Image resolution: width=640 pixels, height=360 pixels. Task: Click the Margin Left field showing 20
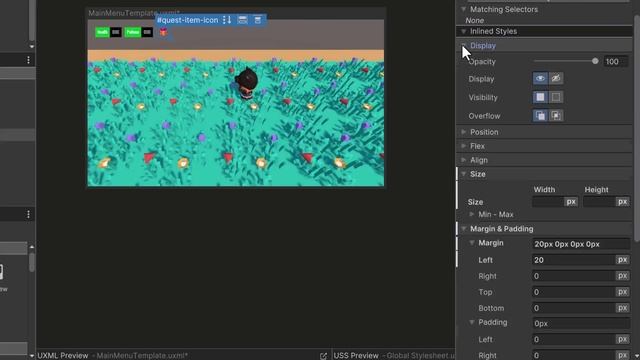pos(573,260)
